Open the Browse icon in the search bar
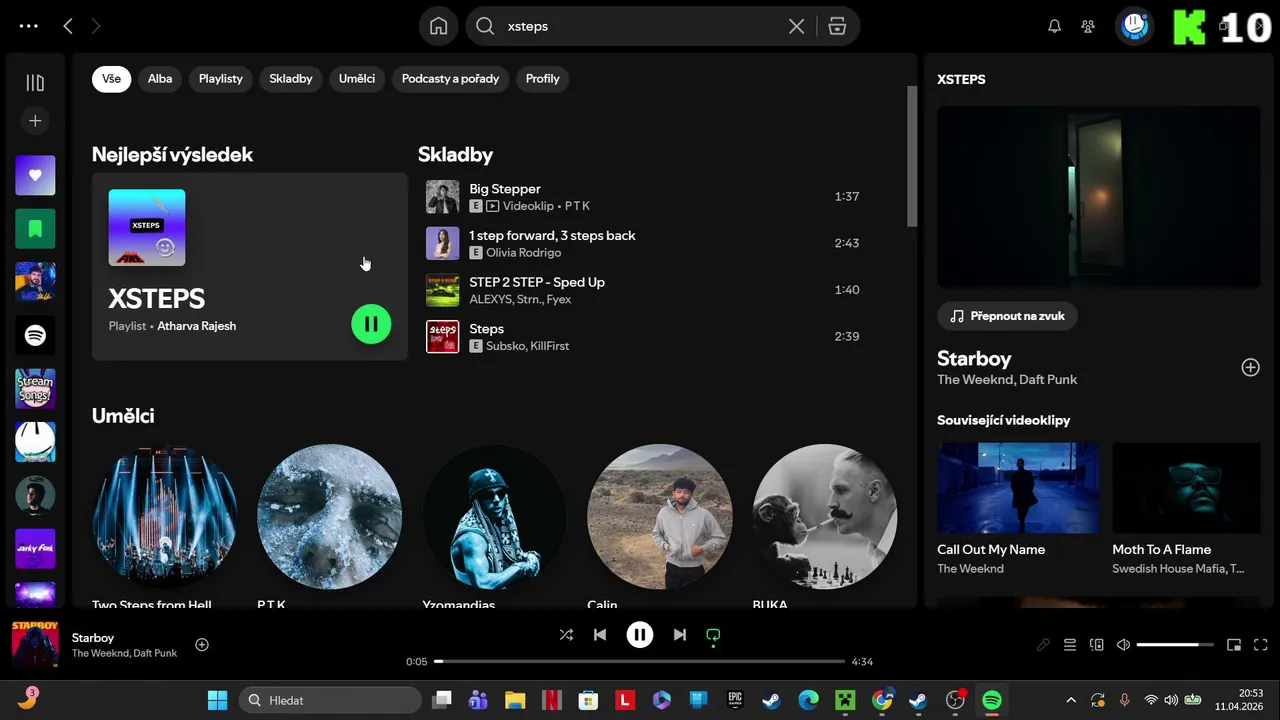 click(x=837, y=27)
